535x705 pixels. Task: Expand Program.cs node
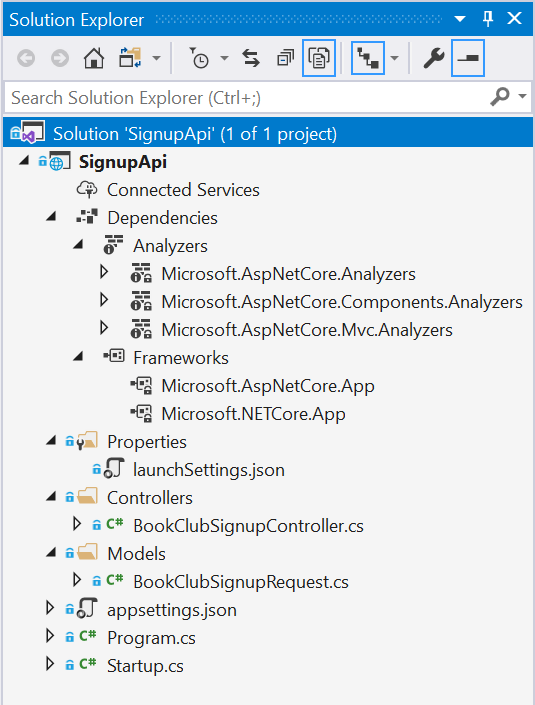(x=50, y=636)
